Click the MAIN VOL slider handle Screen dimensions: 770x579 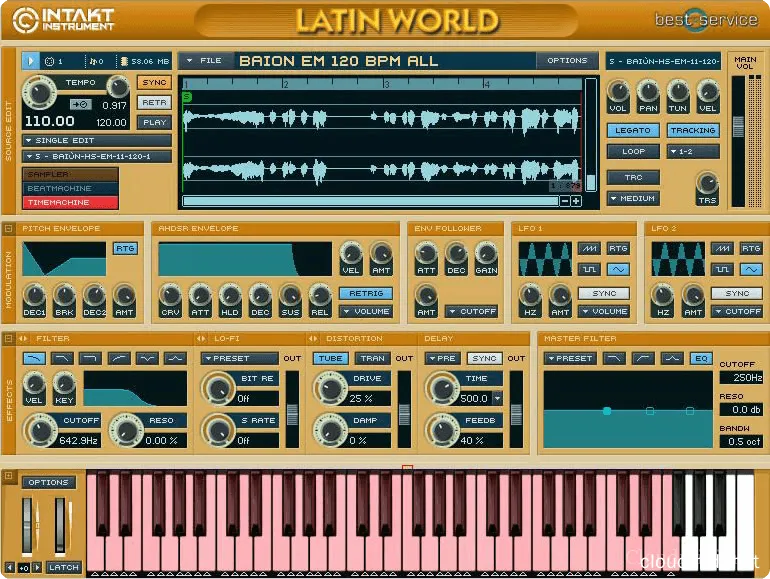pos(739,125)
